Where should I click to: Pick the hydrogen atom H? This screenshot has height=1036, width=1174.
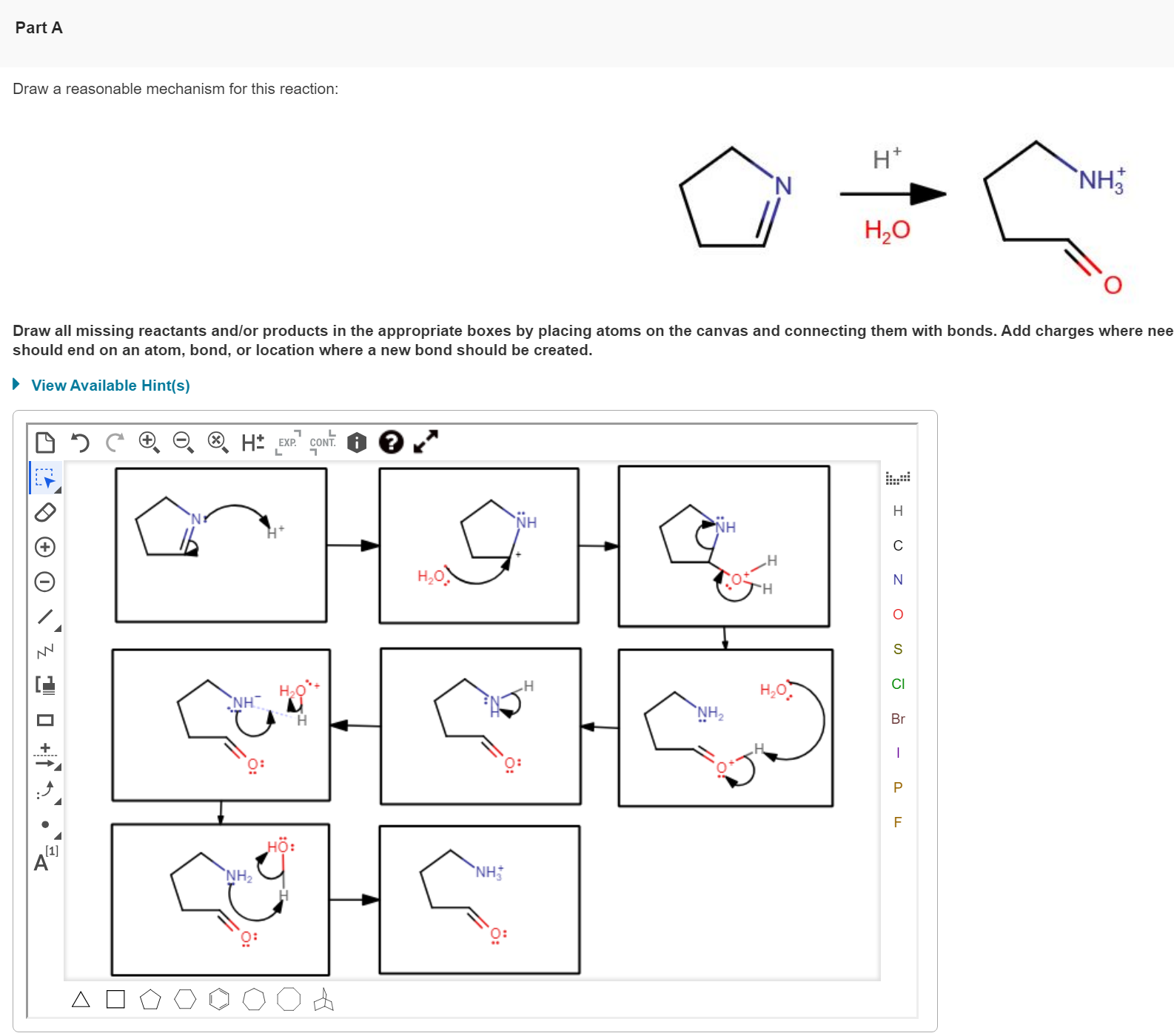pyautogui.click(x=898, y=511)
